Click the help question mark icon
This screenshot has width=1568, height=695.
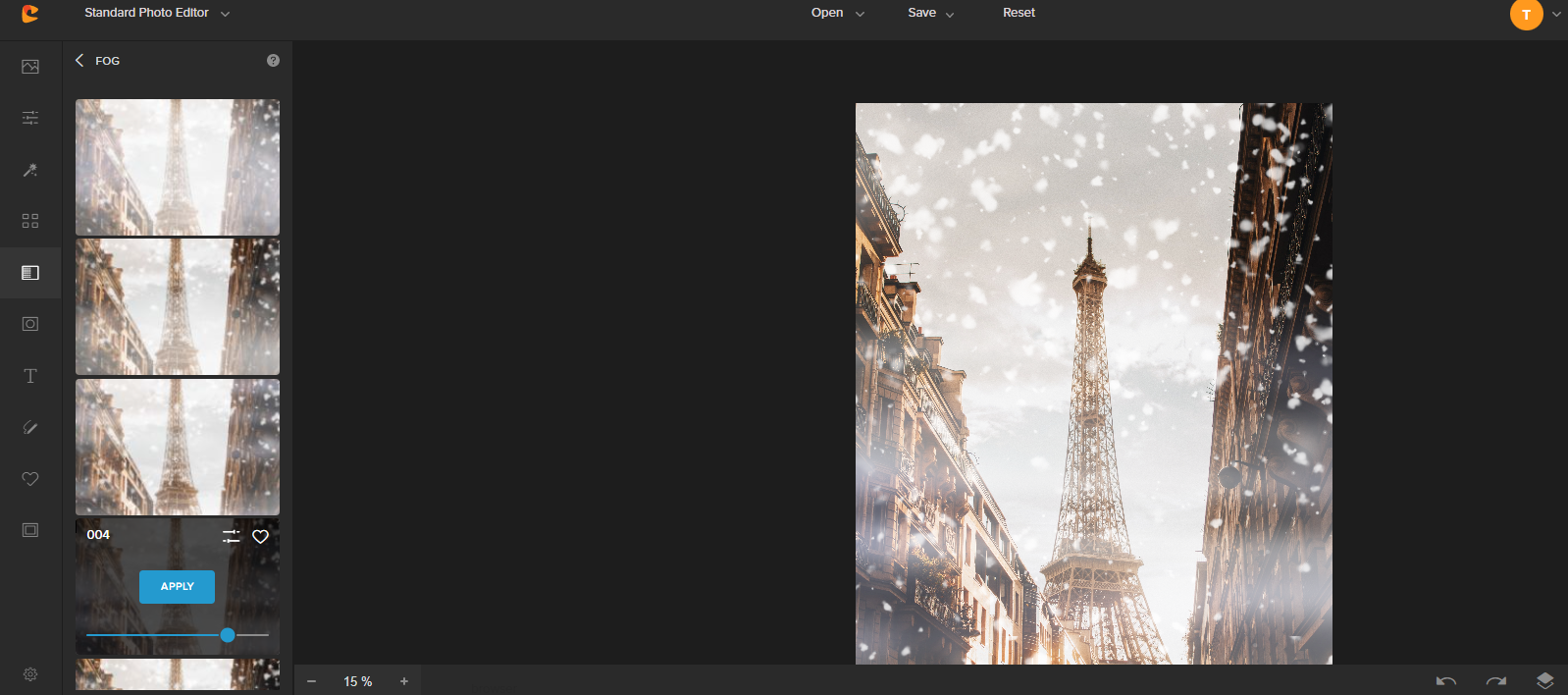[273, 60]
